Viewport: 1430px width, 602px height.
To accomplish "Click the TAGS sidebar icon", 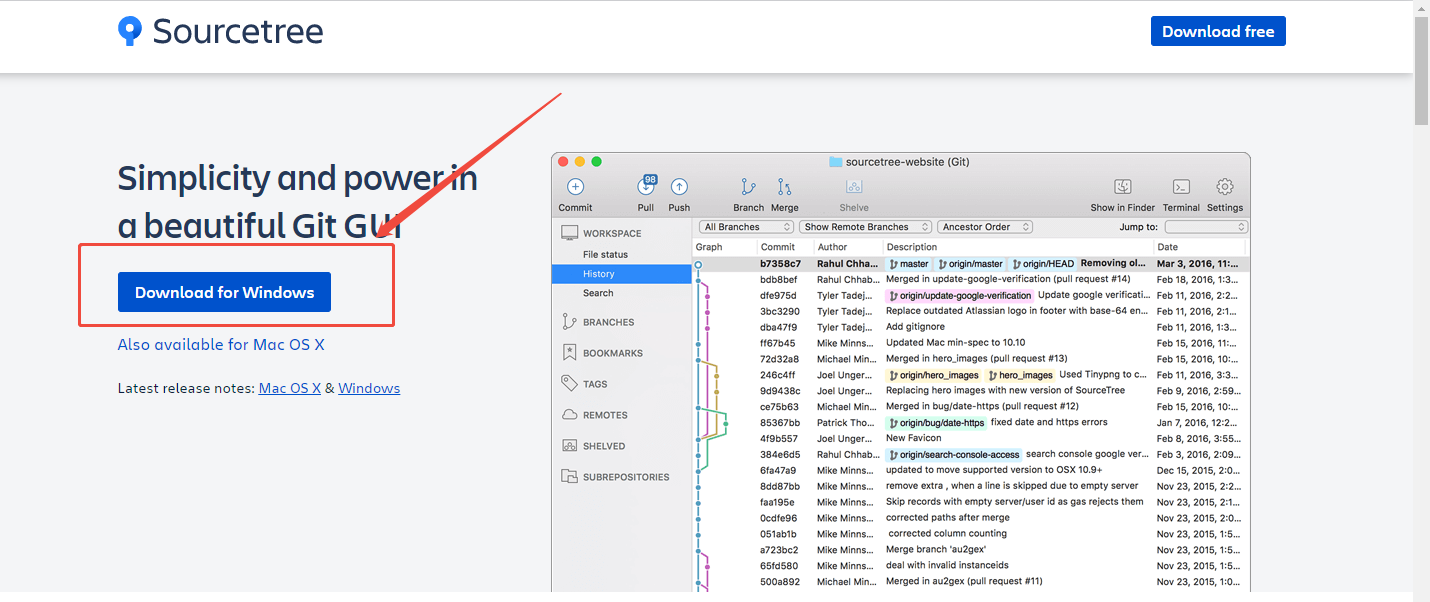I will (569, 383).
